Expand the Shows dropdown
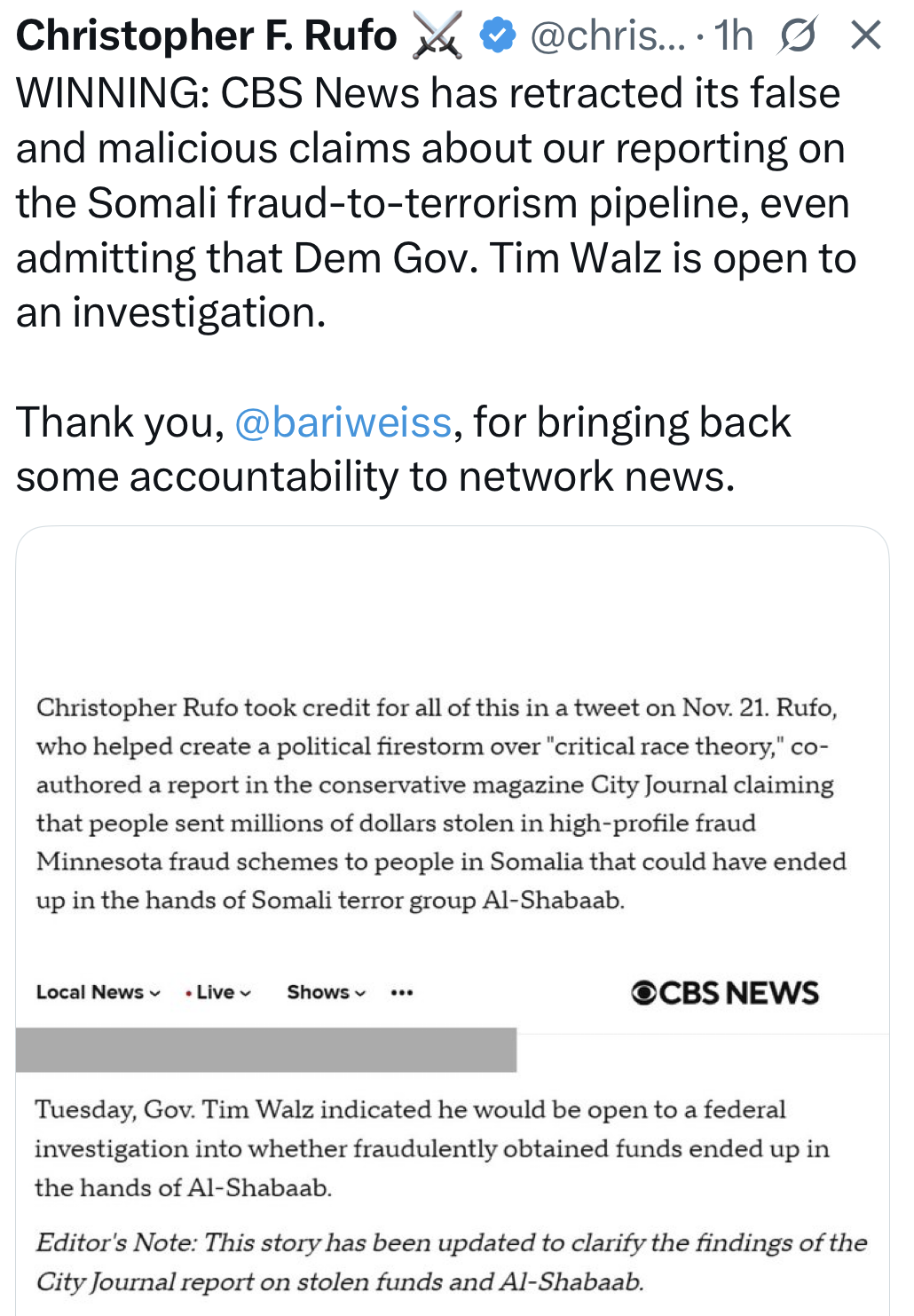914x1316 pixels. (326, 992)
